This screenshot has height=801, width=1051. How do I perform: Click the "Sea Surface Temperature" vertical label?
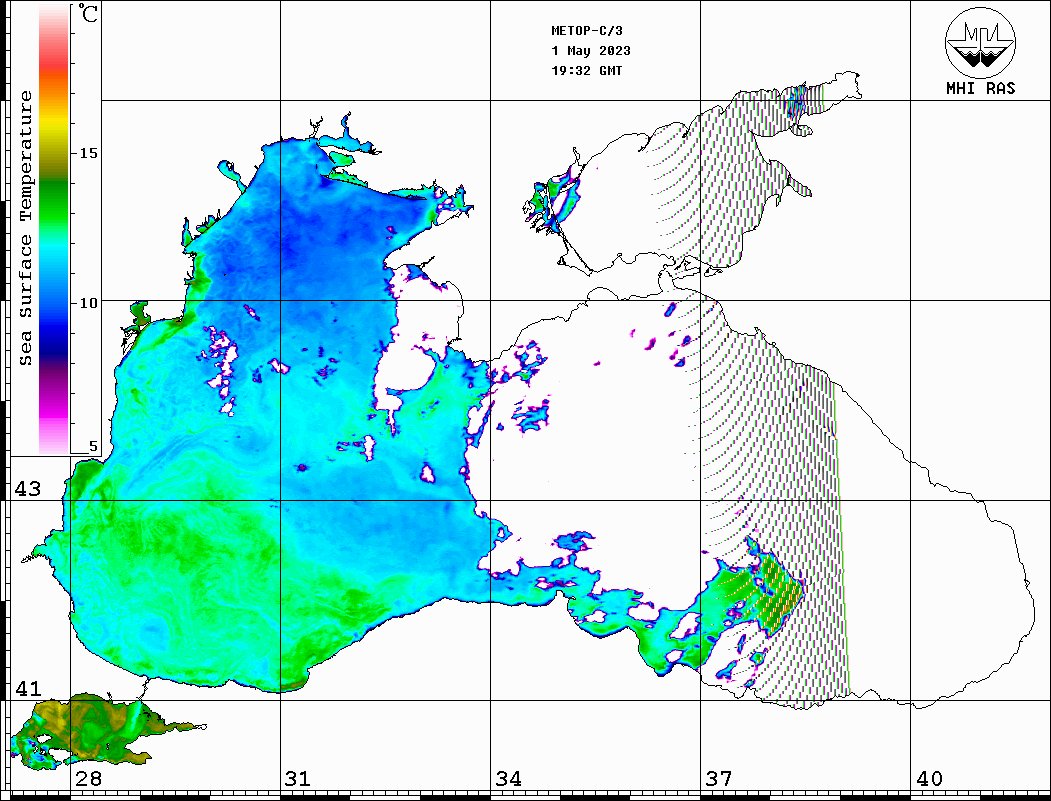[x=25, y=228]
